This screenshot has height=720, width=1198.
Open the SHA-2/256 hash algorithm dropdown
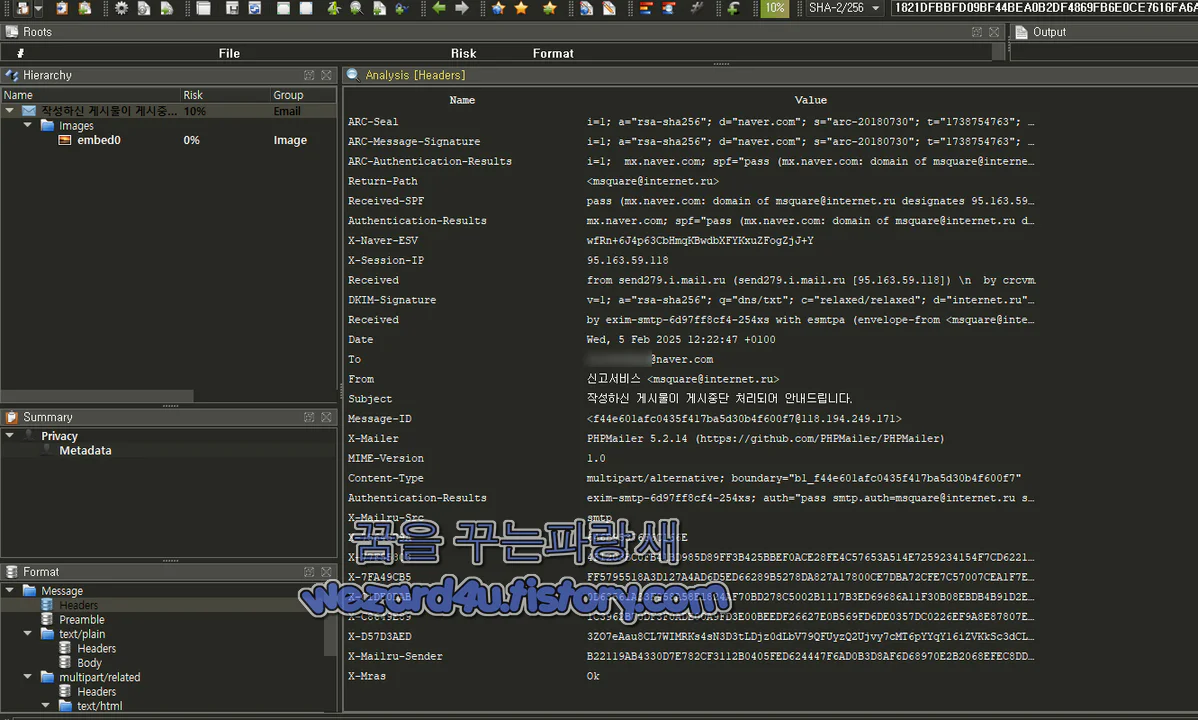point(843,8)
